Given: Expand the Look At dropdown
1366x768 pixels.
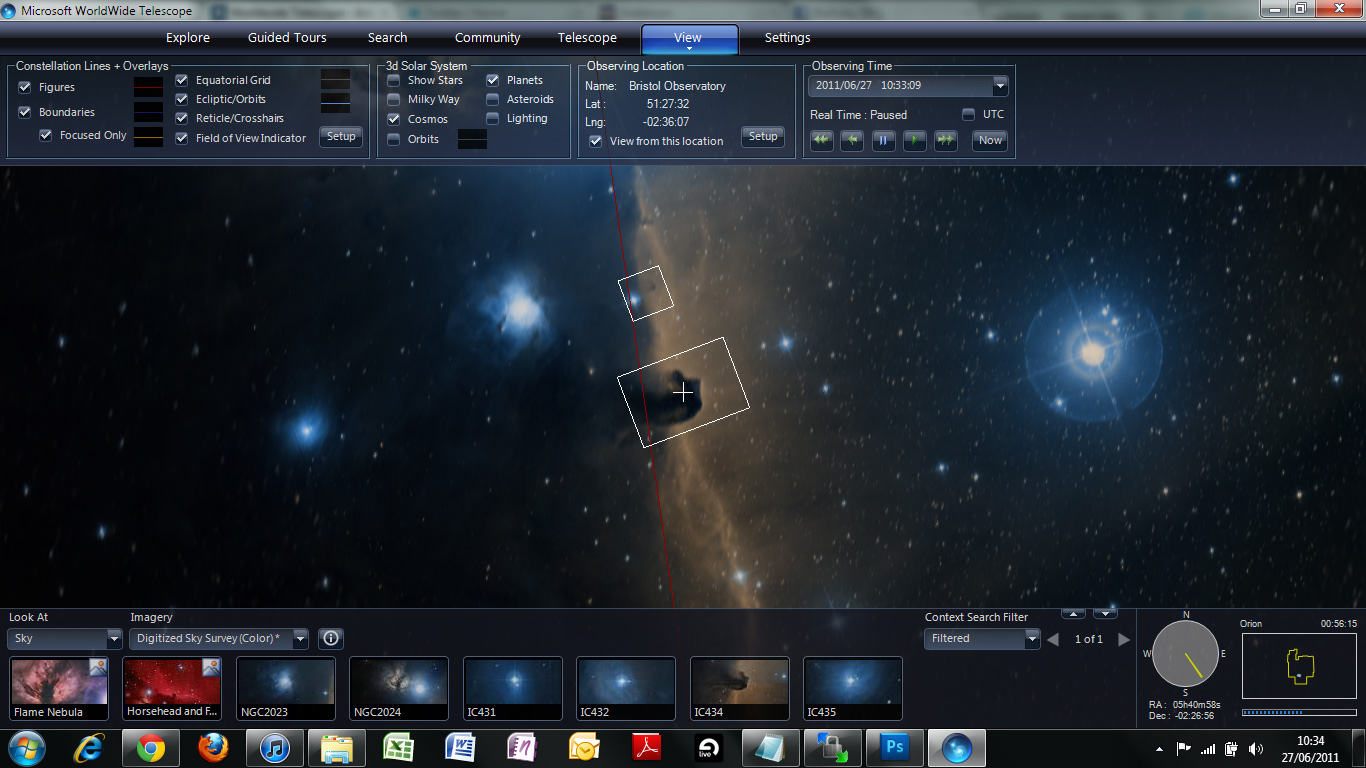Looking at the screenshot, I should tap(113, 639).
